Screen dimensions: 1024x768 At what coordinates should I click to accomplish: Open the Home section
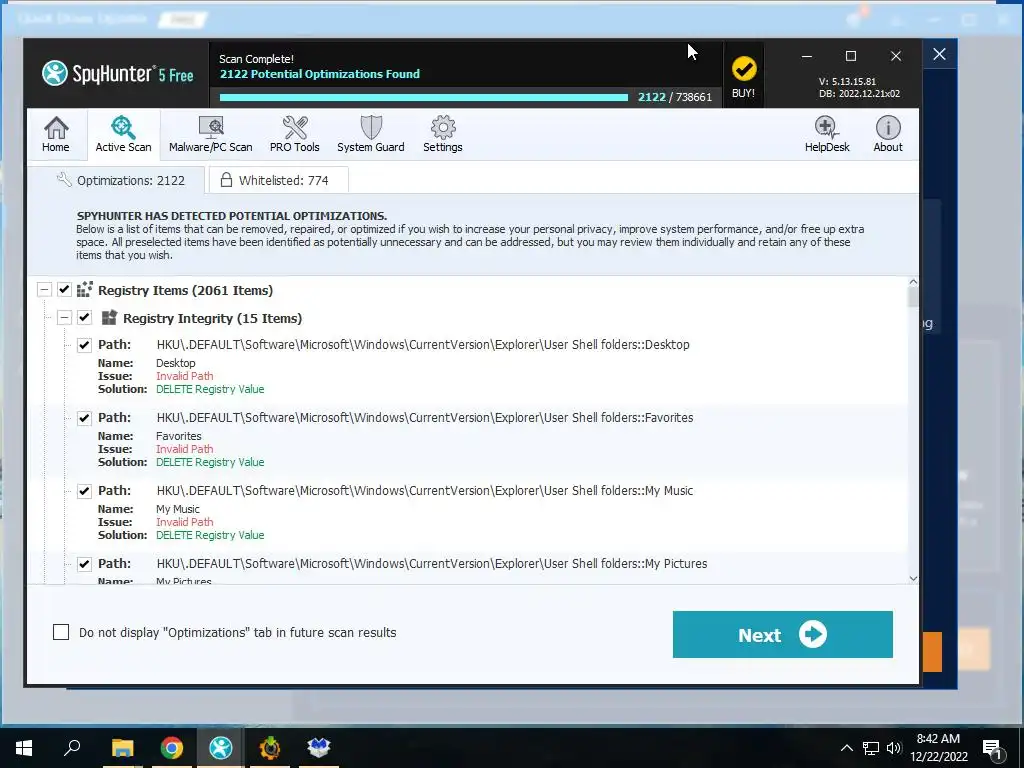pos(56,135)
